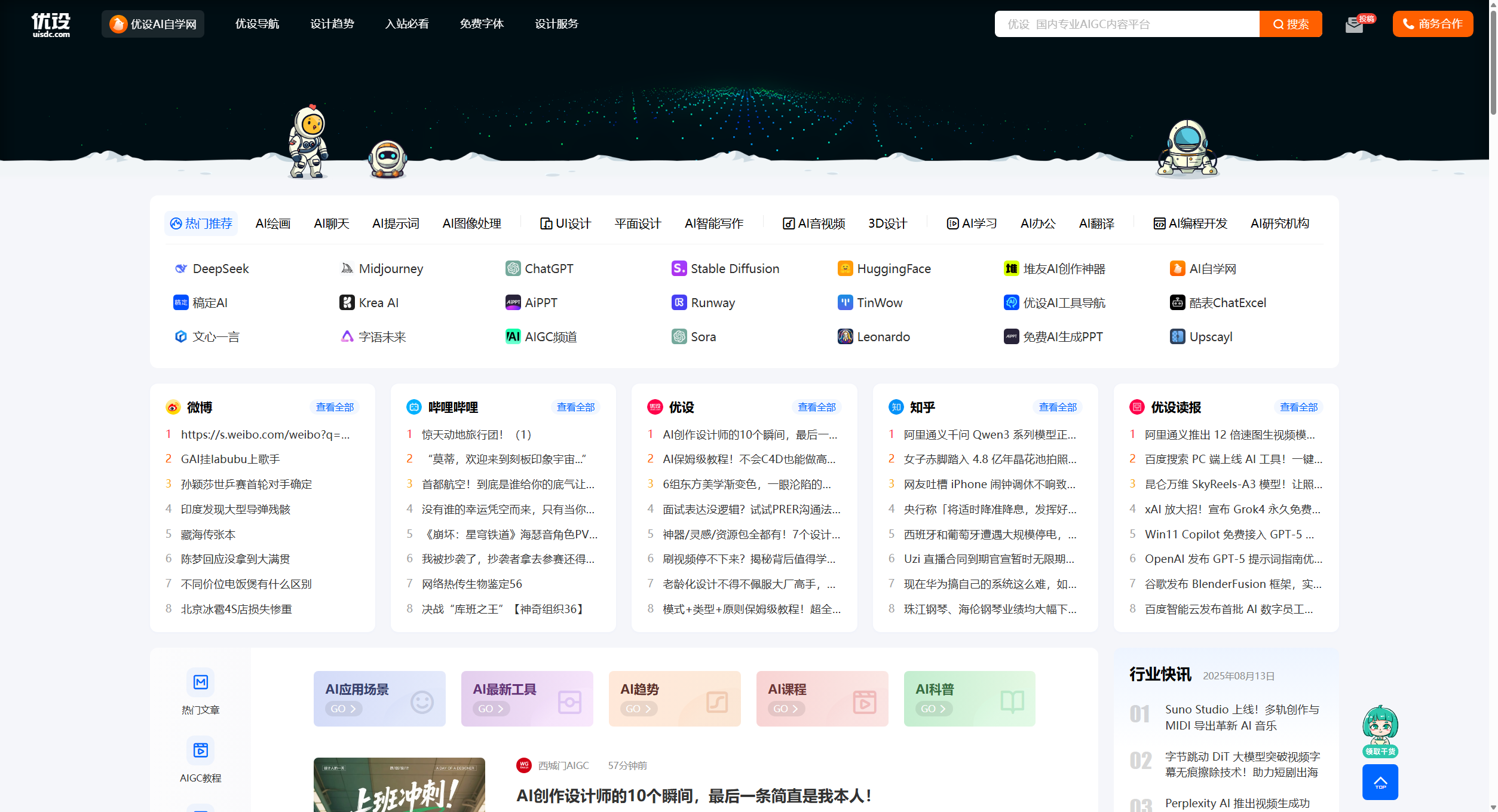Click the AI自学网 orange icon
1498x812 pixels.
click(x=1177, y=269)
